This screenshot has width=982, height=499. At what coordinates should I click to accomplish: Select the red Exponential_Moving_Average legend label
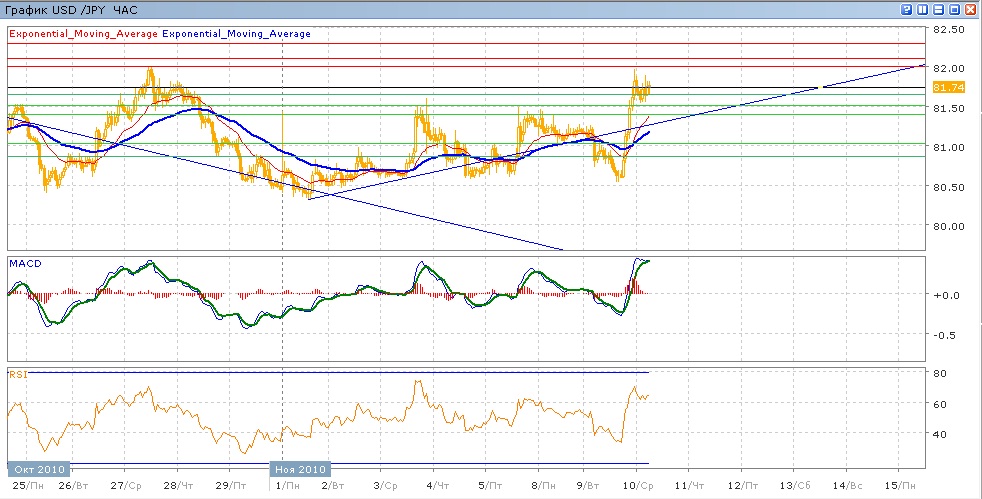coord(83,33)
